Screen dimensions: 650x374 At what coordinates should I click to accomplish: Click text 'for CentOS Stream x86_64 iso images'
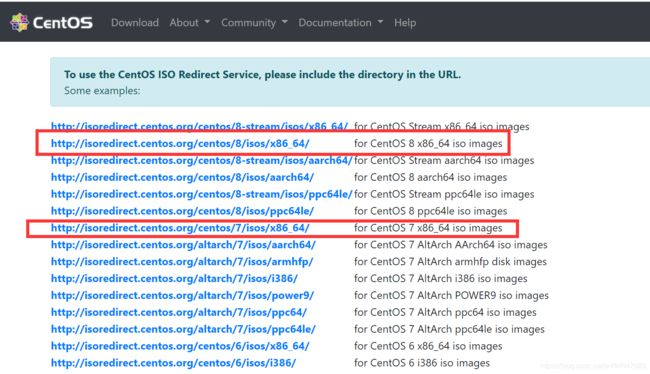441,126
